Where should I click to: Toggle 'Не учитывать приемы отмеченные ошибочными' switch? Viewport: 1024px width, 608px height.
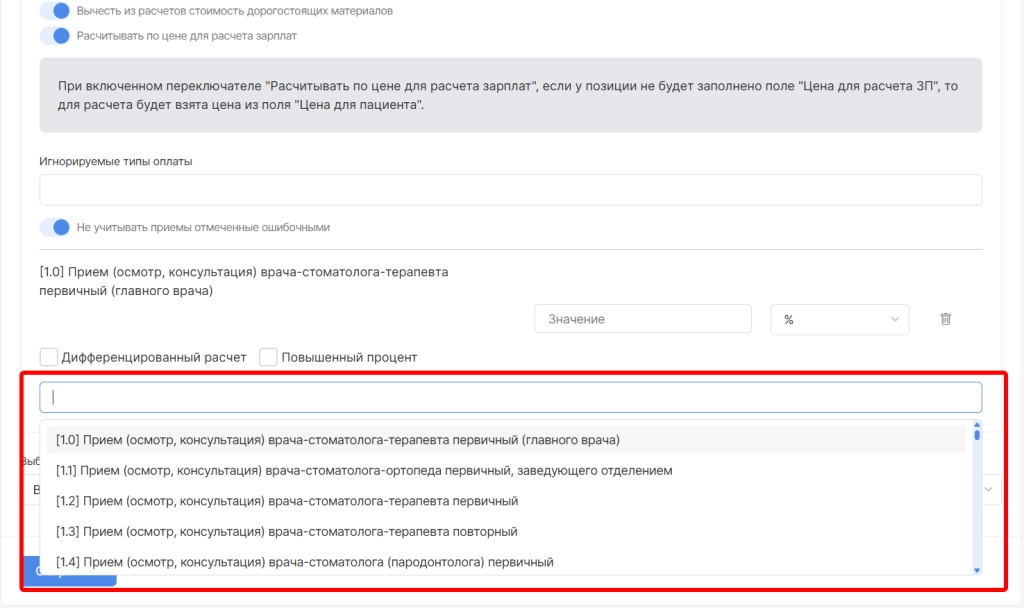click(x=55, y=227)
